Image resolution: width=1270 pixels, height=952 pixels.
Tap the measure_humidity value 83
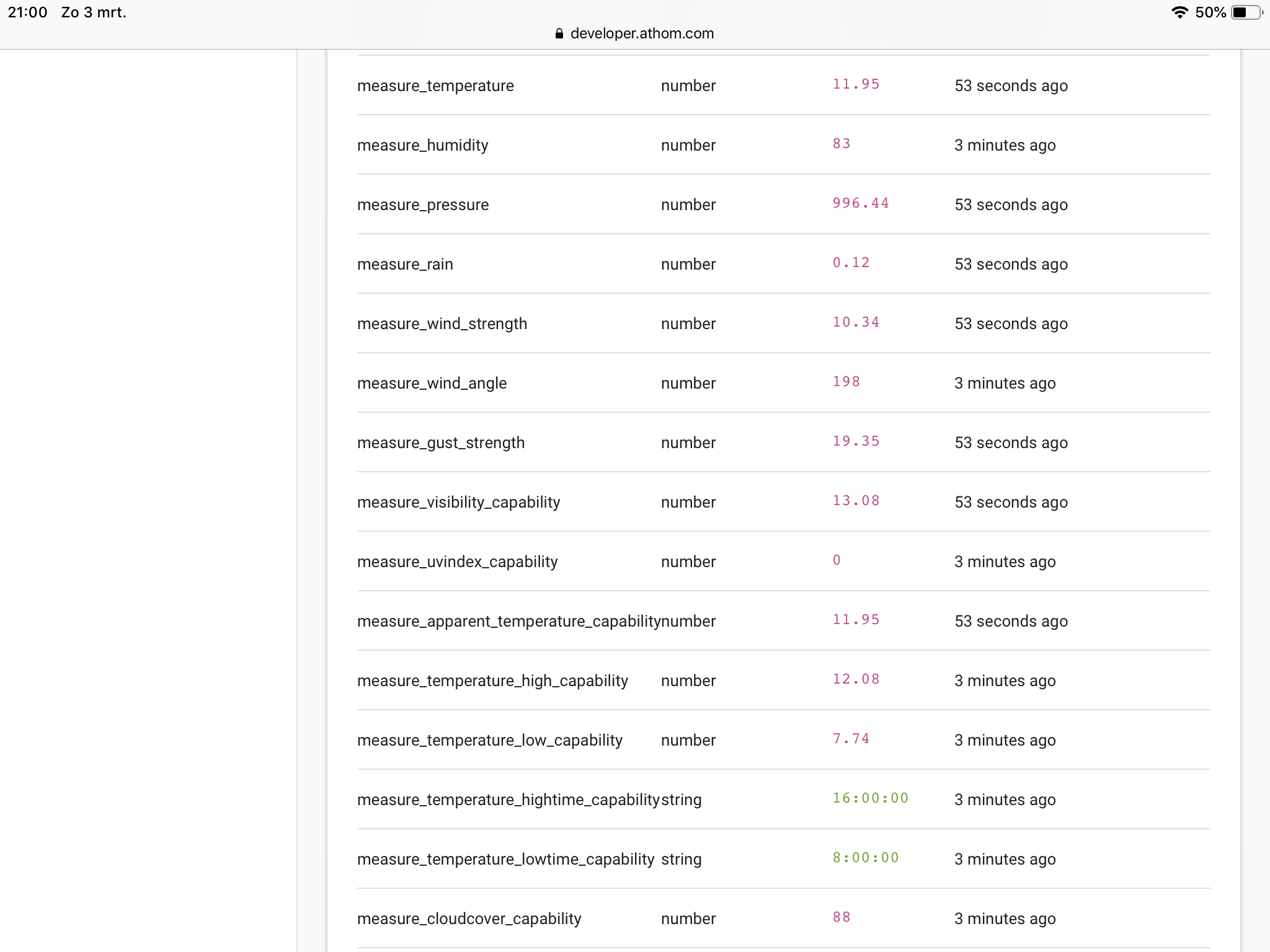pos(841,144)
